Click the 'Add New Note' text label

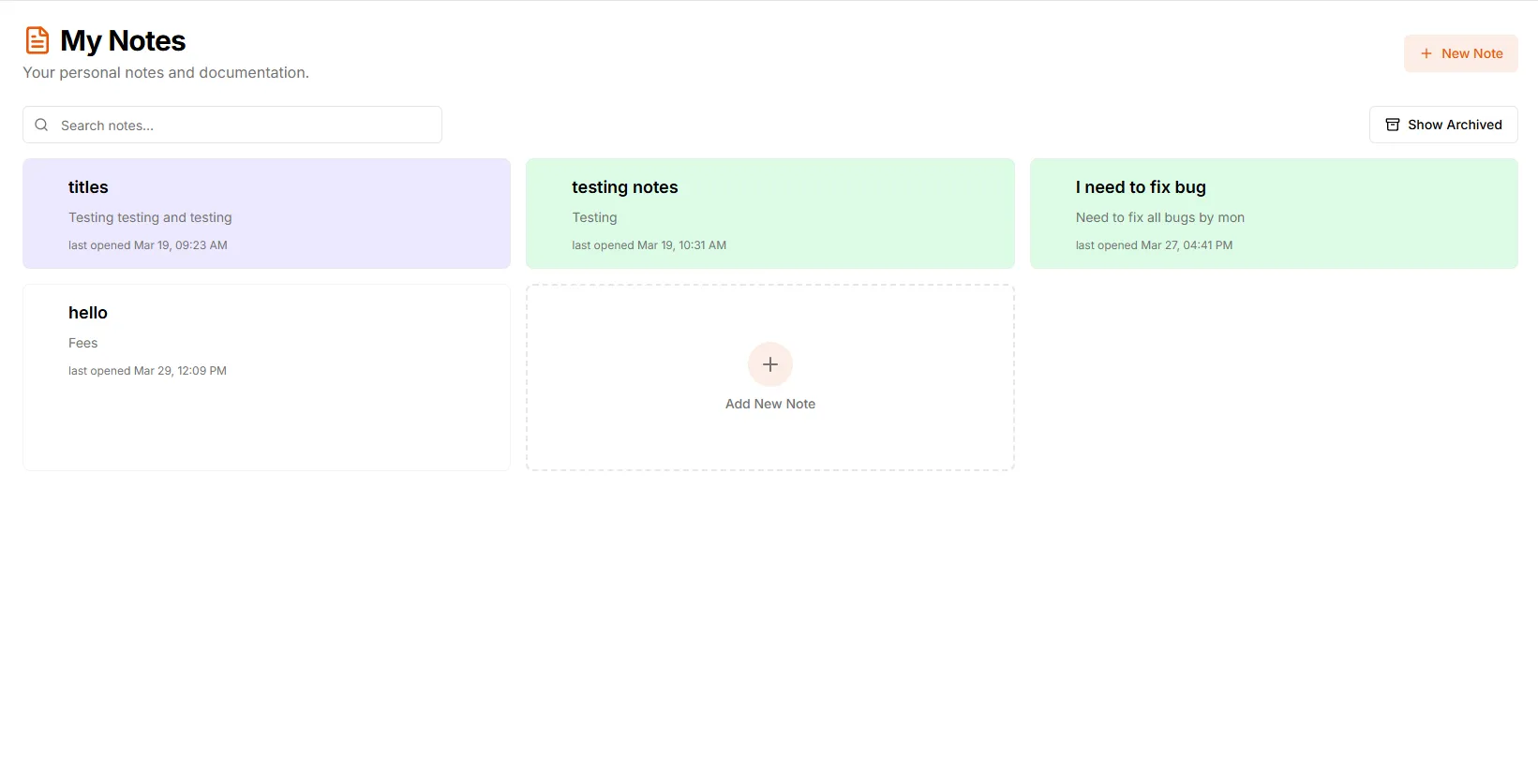click(x=770, y=404)
